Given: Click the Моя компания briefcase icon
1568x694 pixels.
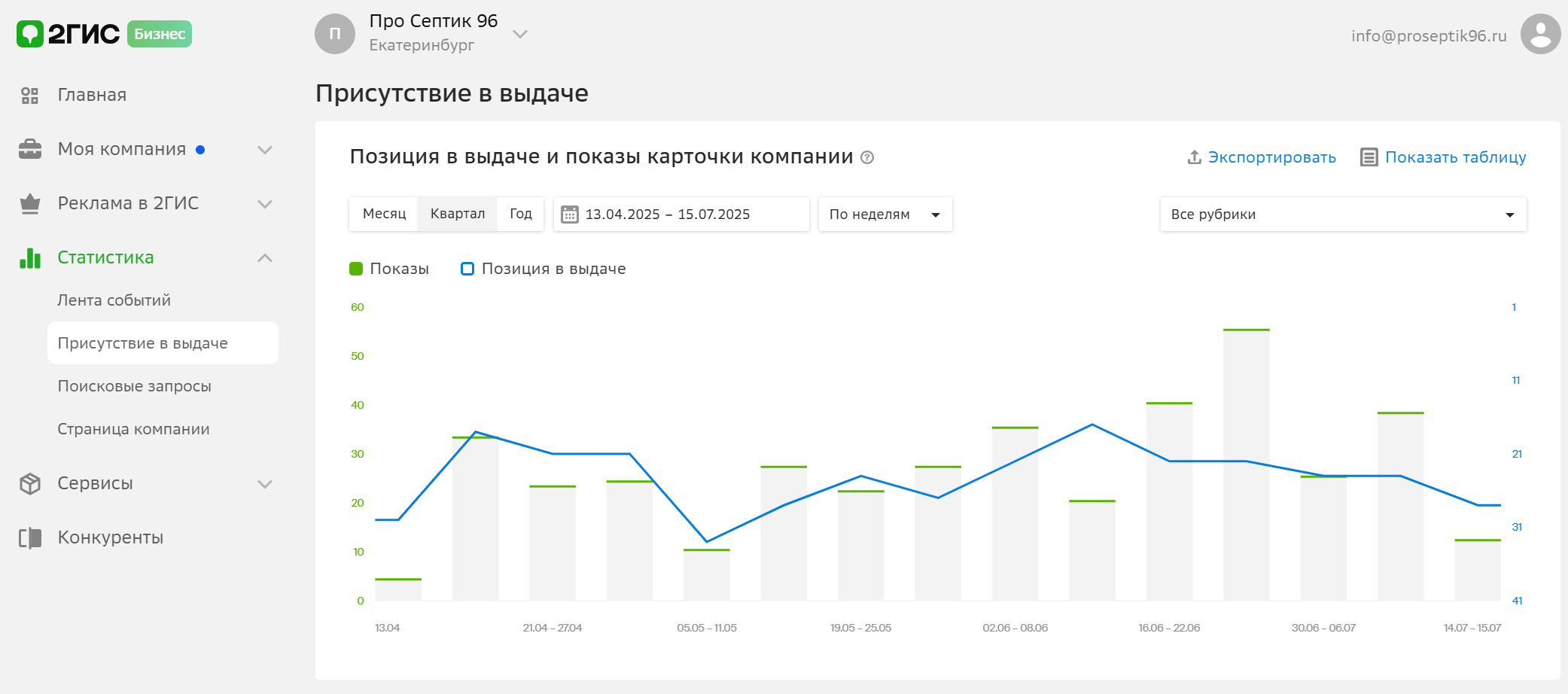Looking at the screenshot, I should point(29,149).
